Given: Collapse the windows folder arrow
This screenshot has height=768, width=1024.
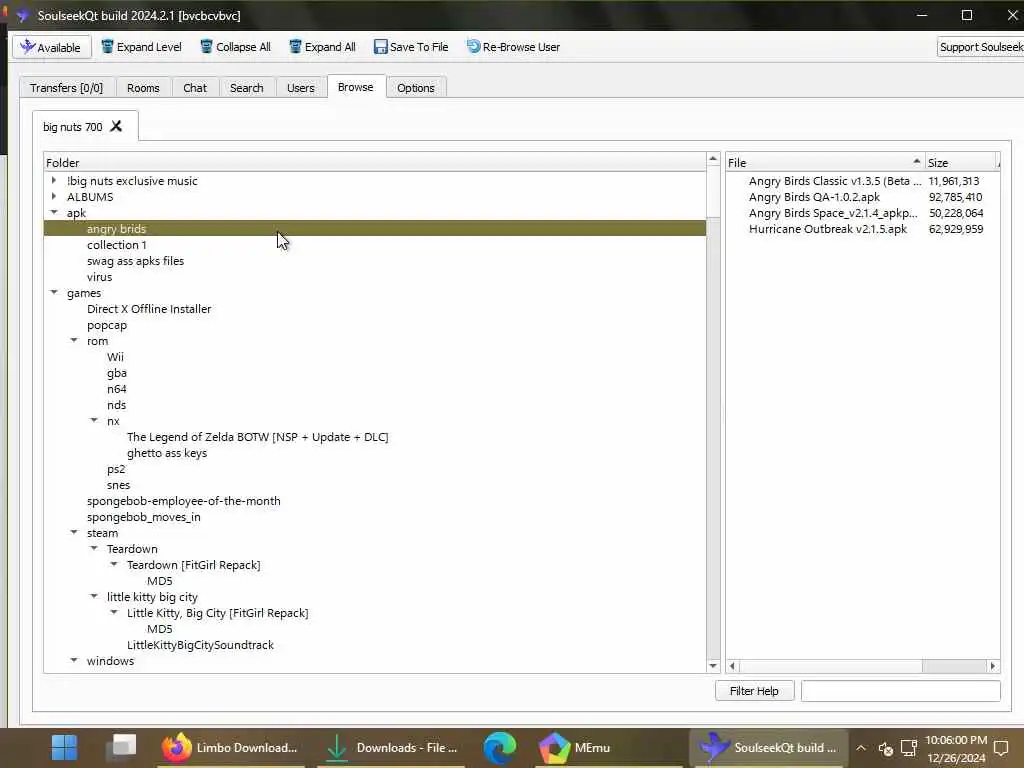Looking at the screenshot, I should coord(74,660).
